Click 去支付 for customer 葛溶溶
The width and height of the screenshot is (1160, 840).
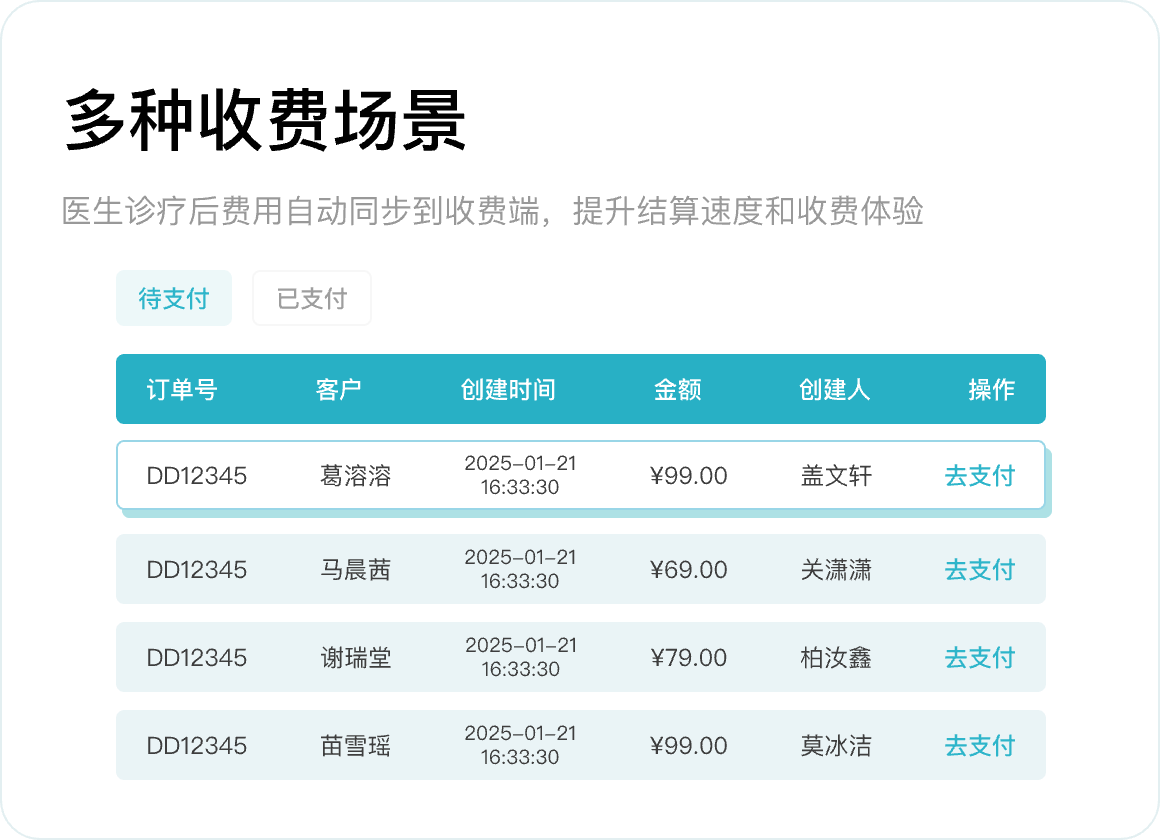tap(979, 476)
